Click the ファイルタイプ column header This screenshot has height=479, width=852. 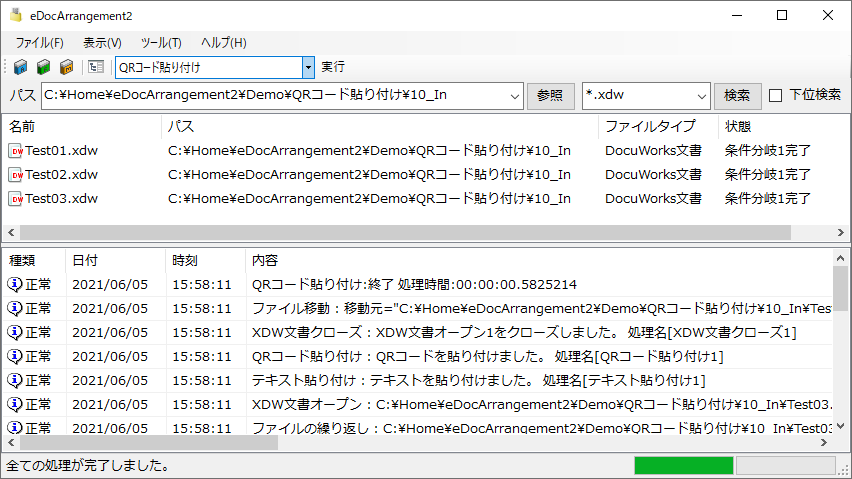(x=659, y=127)
